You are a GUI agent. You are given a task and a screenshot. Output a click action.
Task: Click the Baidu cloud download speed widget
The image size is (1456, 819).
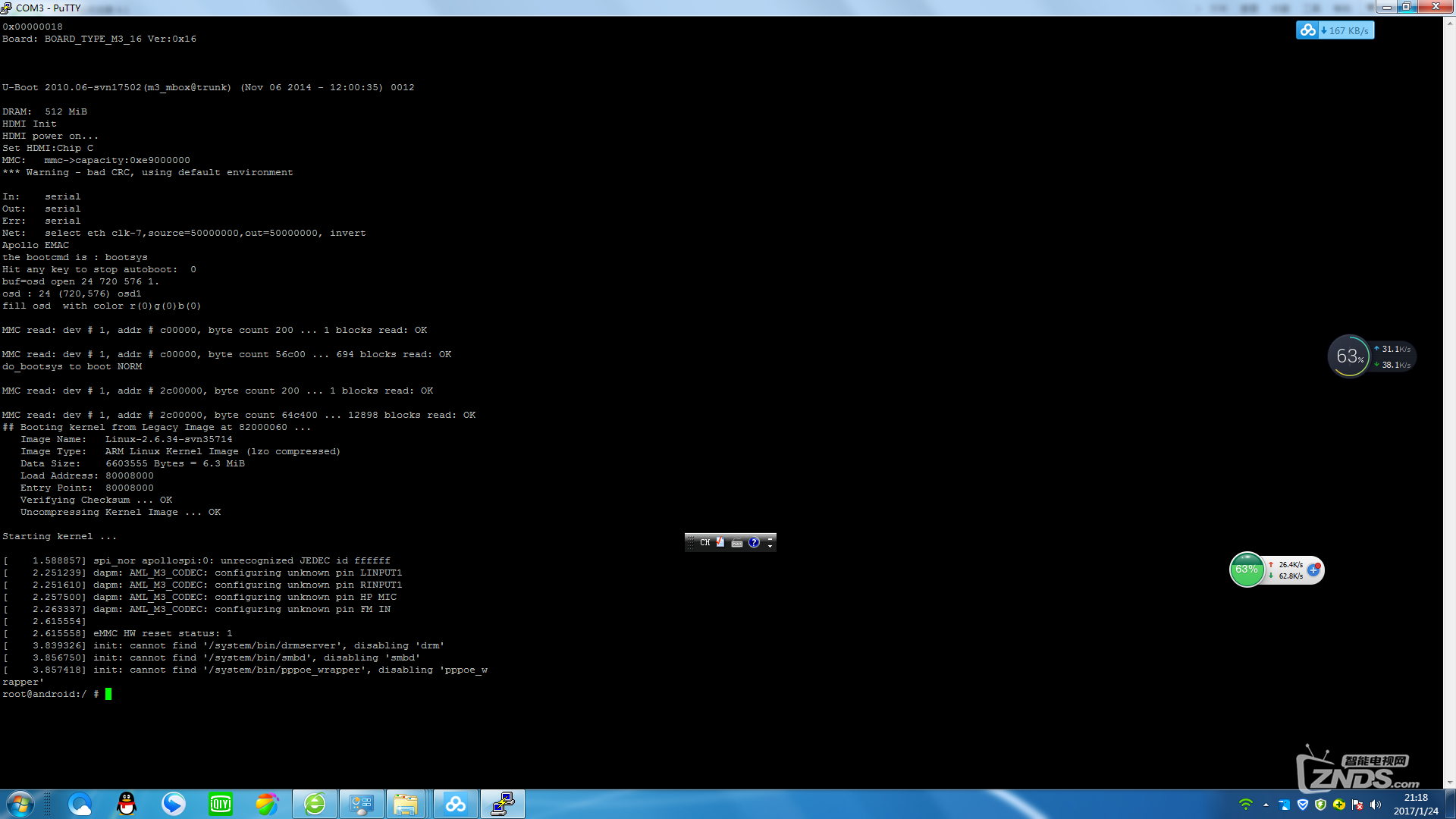pos(1335,30)
